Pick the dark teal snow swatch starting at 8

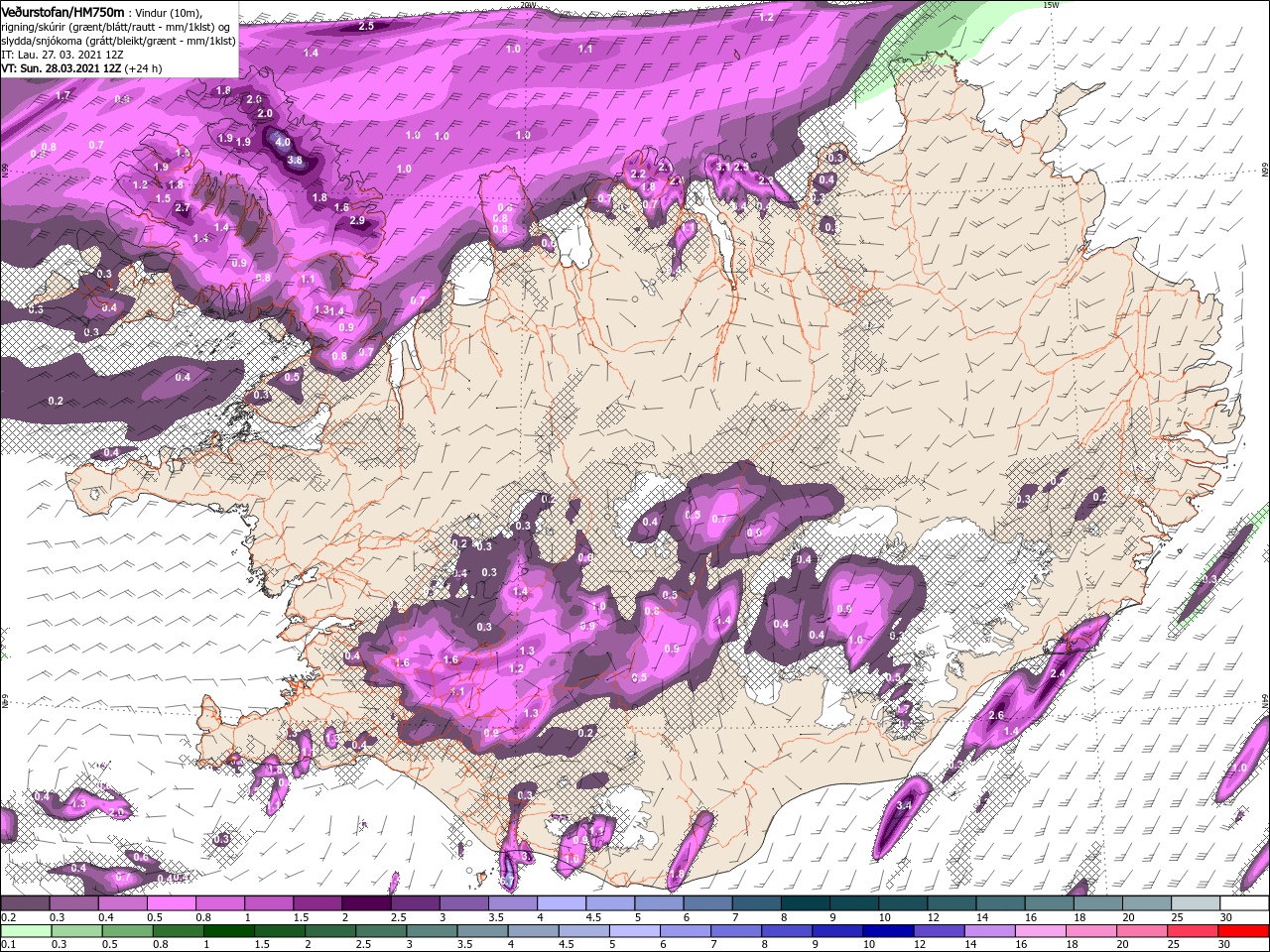[x=806, y=903]
